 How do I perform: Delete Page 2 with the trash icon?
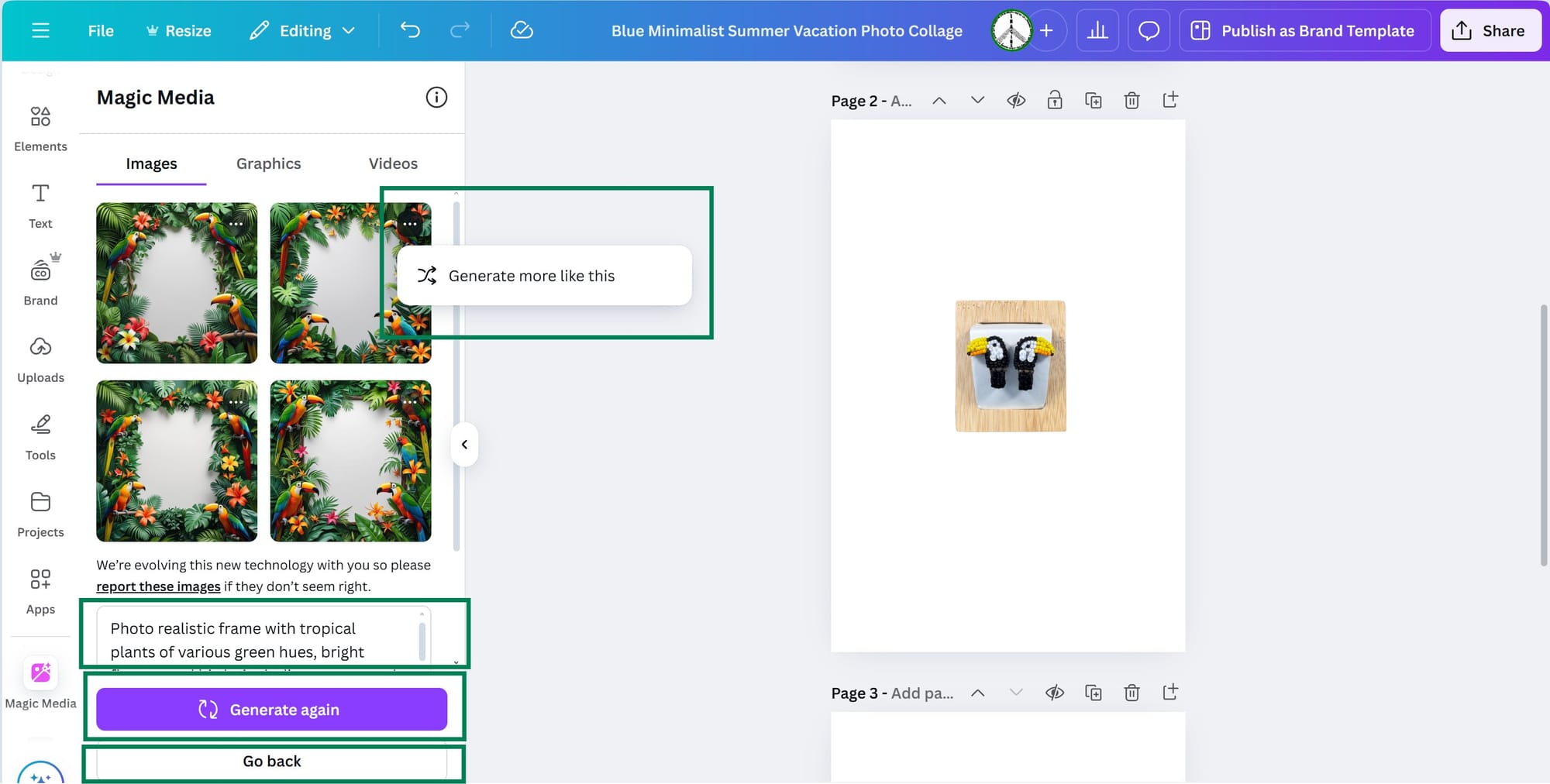point(1131,100)
